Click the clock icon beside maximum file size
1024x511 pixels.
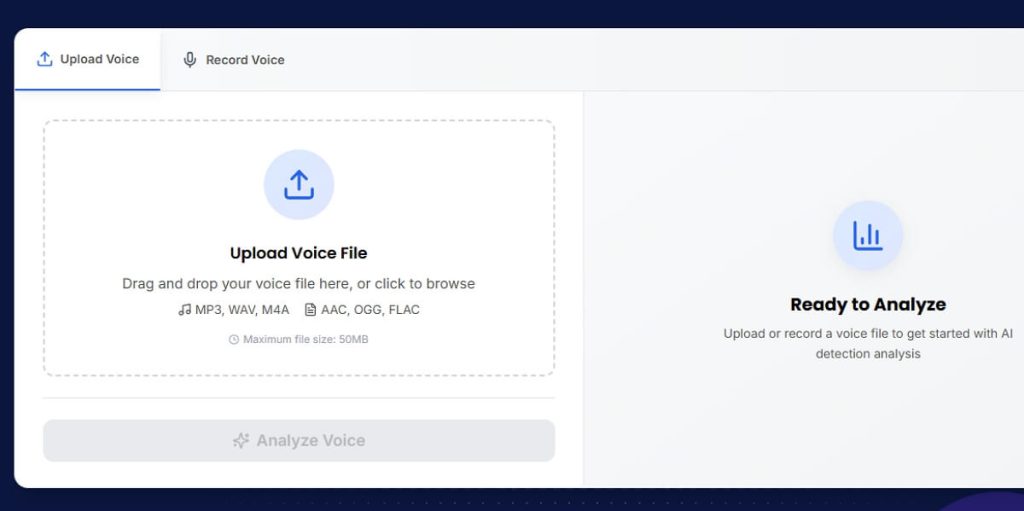tap(234, 340)
